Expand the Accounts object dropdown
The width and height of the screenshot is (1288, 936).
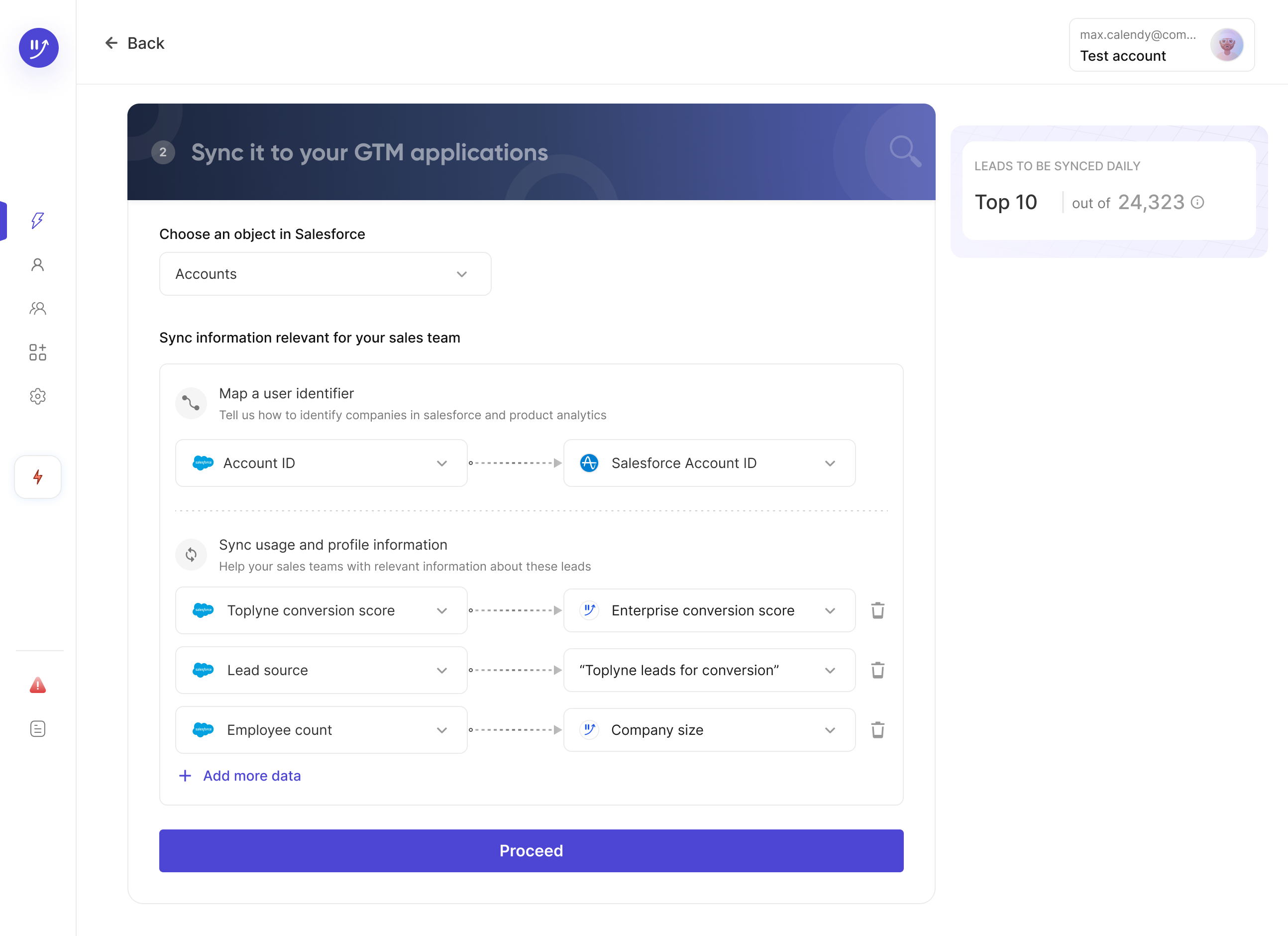click(x=325, y=274)
